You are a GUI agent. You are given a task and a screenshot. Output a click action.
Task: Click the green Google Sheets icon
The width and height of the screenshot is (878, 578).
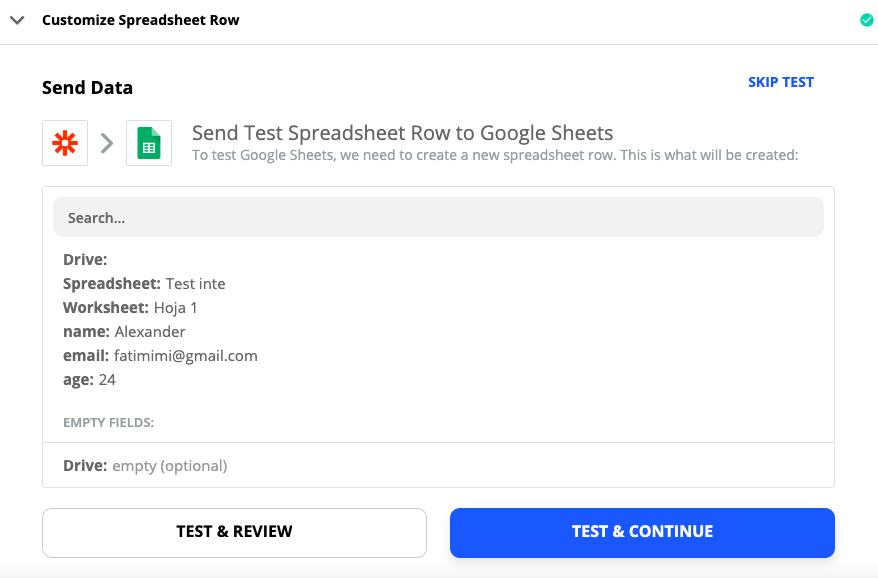coord(149,143)
